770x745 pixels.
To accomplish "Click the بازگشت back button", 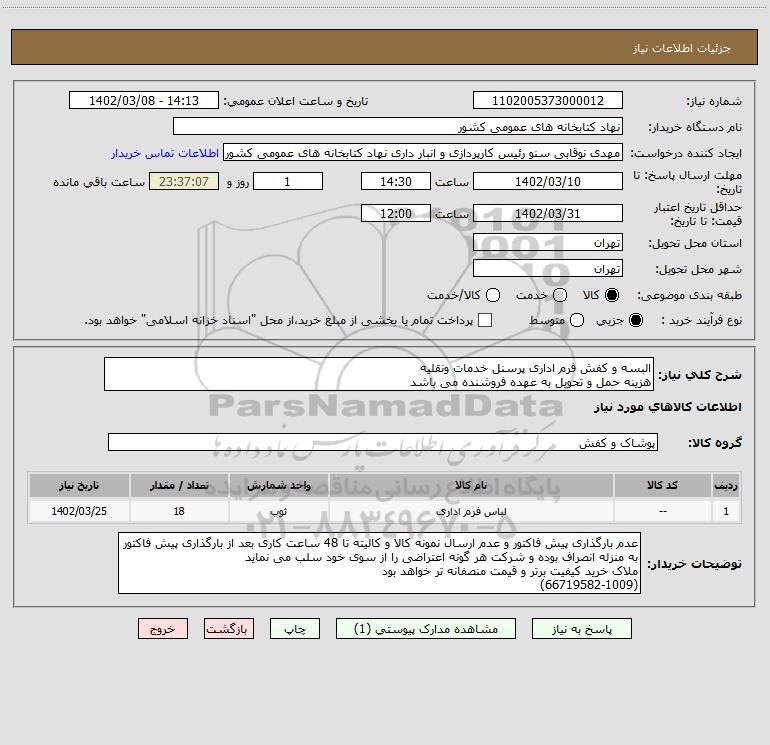I will 229,629.
